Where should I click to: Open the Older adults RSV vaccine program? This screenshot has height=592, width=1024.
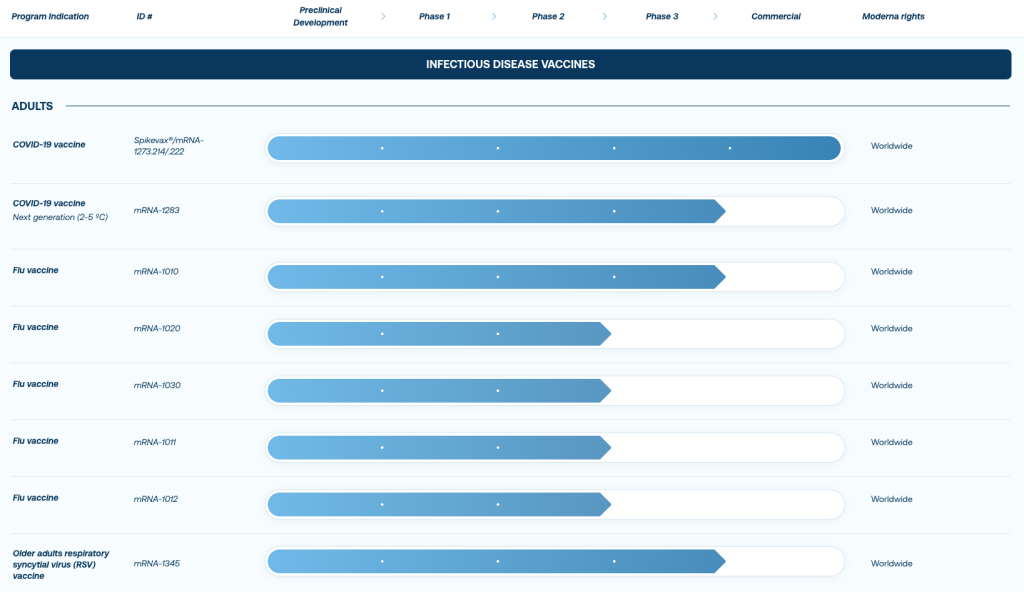60,564
